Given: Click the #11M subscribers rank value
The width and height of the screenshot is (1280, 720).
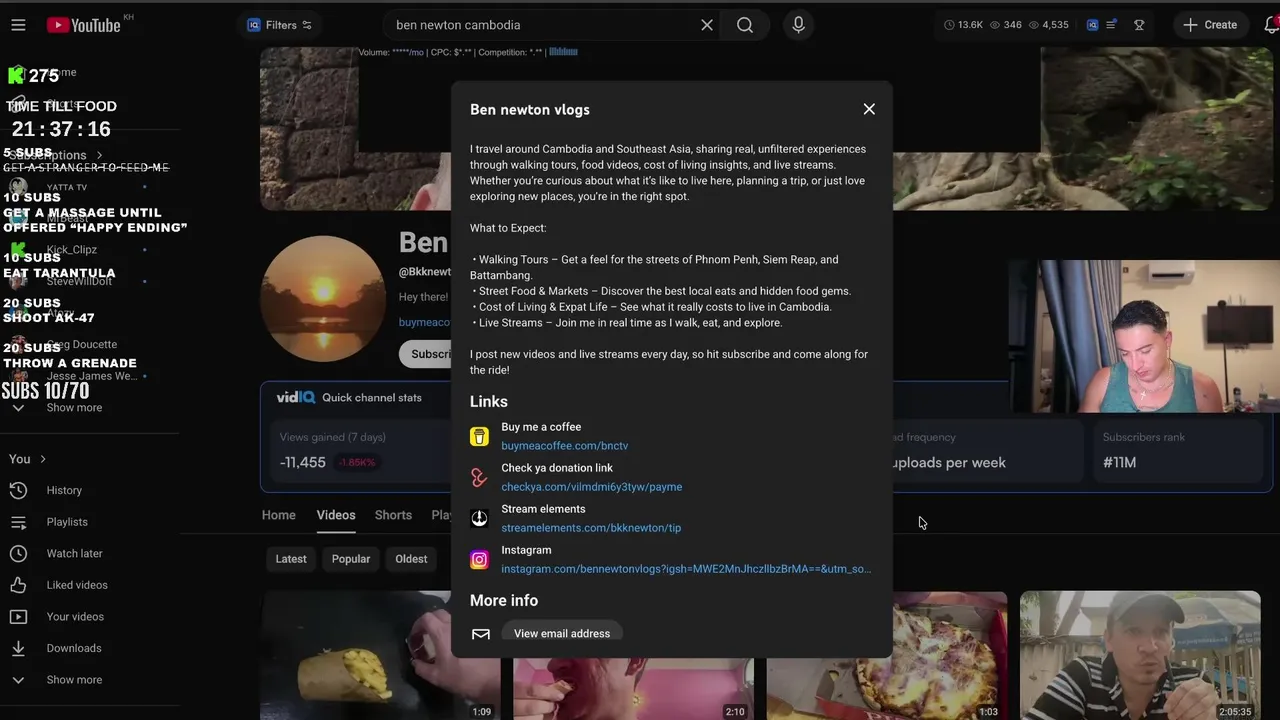Looking at the screenshot, I should click(1120, 462).
